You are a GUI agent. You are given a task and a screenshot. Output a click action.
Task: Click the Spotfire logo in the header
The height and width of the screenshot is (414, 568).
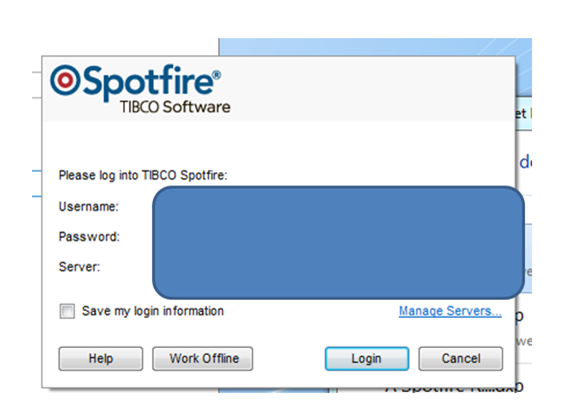(x=135, y=82)
